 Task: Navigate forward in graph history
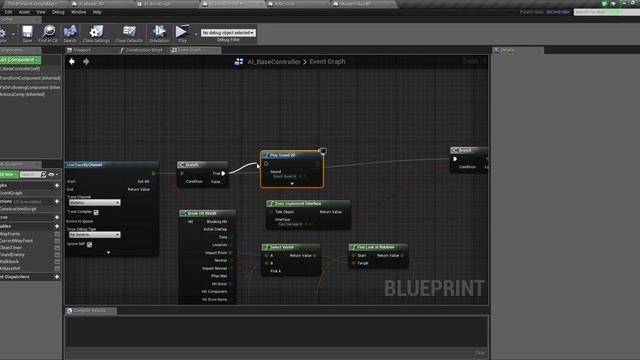pos(86,62)
